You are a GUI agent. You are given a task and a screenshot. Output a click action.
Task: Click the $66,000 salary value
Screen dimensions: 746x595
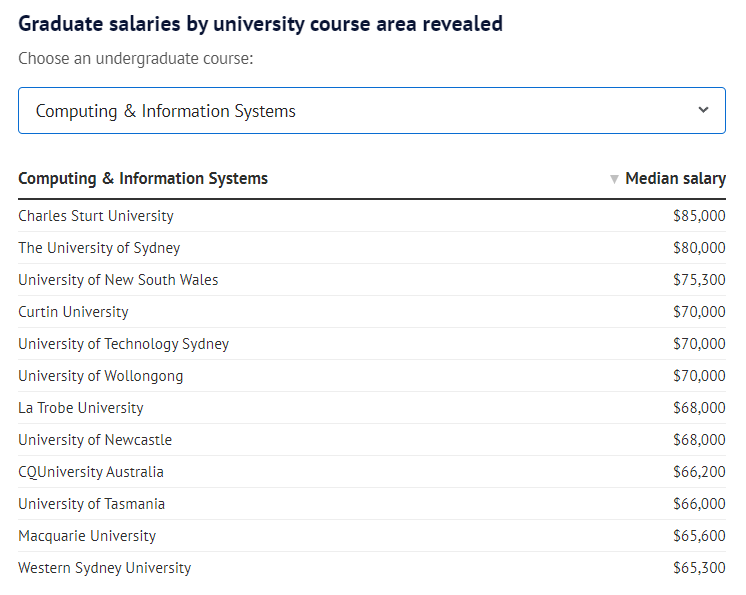point(699,504)
